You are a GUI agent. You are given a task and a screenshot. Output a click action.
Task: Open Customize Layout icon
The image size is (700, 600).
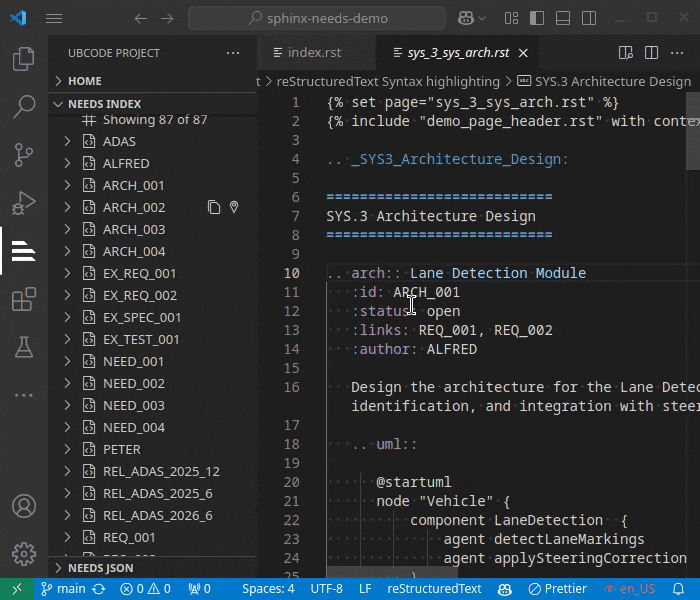tap(511, 18)
